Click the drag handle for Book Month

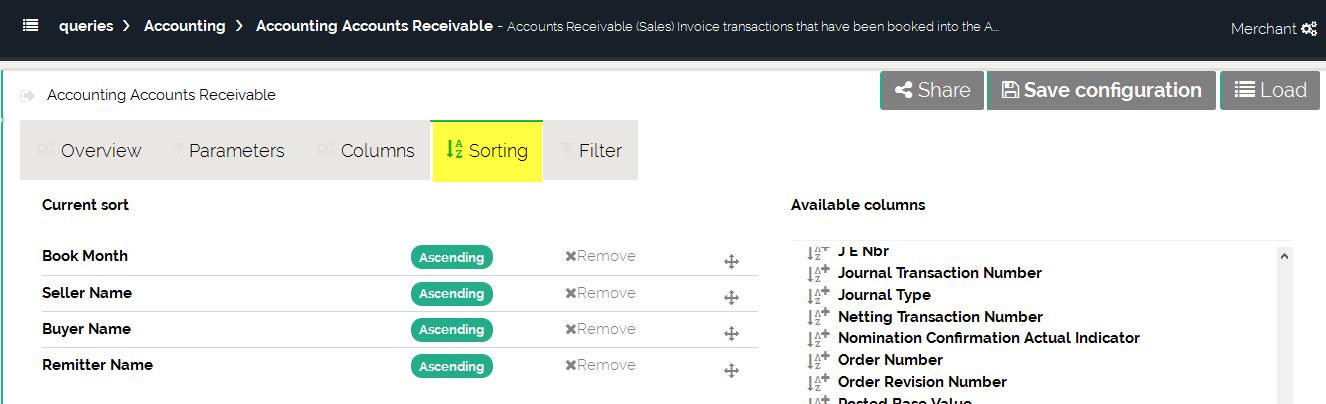click(731, 262)
